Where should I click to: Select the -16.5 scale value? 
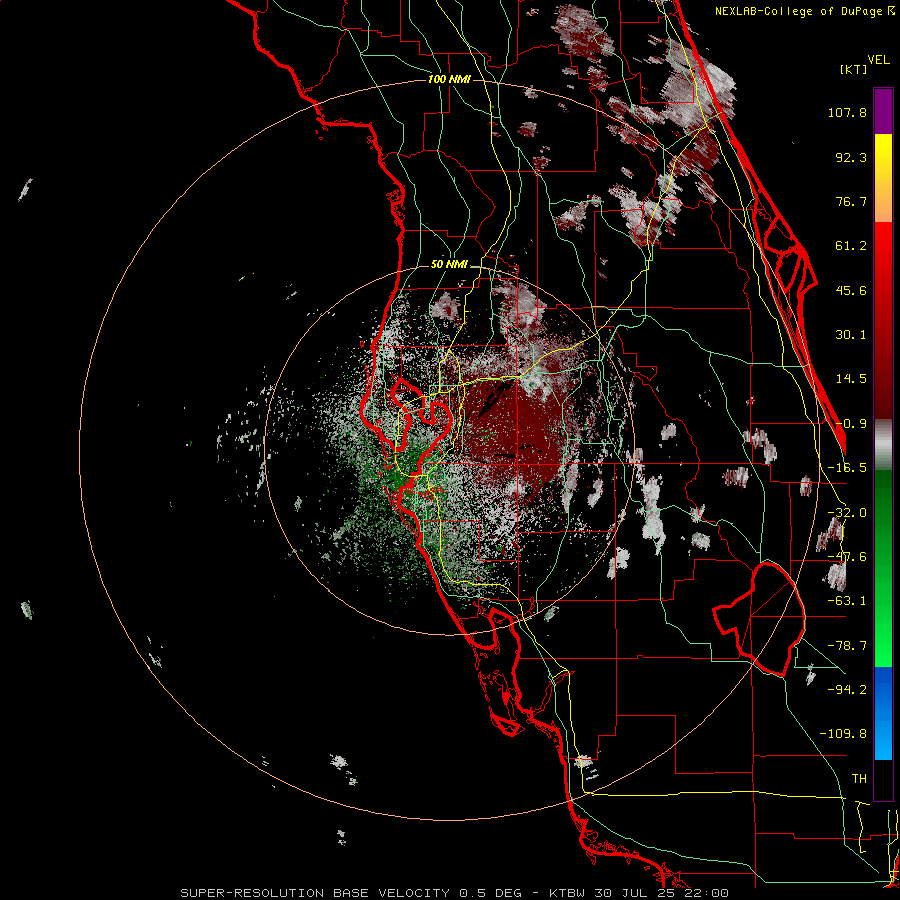(847, 468)
